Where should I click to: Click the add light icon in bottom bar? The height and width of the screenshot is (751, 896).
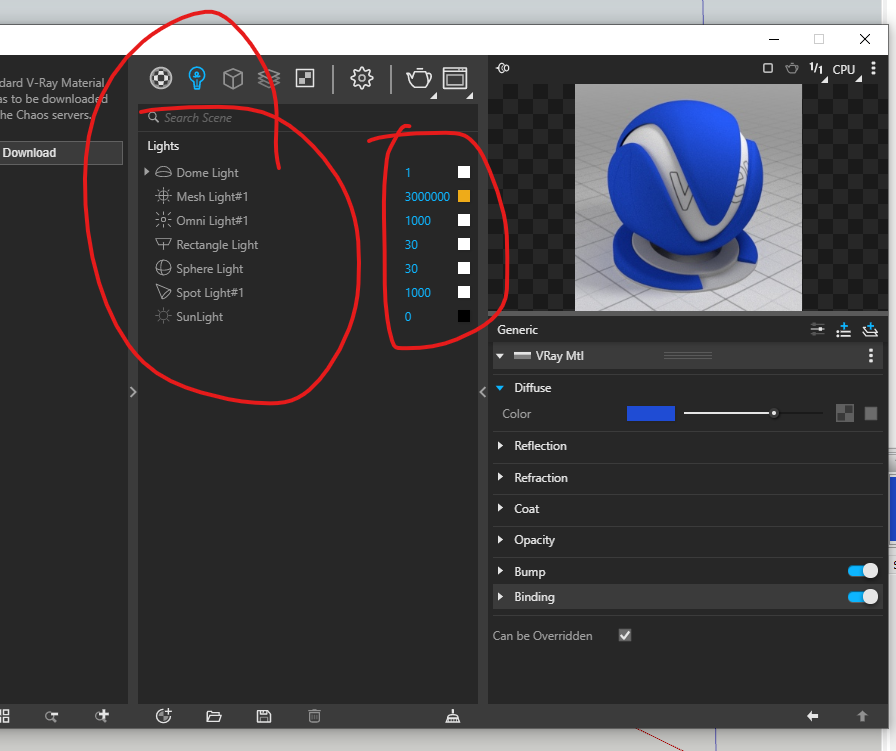click(164, 716)
